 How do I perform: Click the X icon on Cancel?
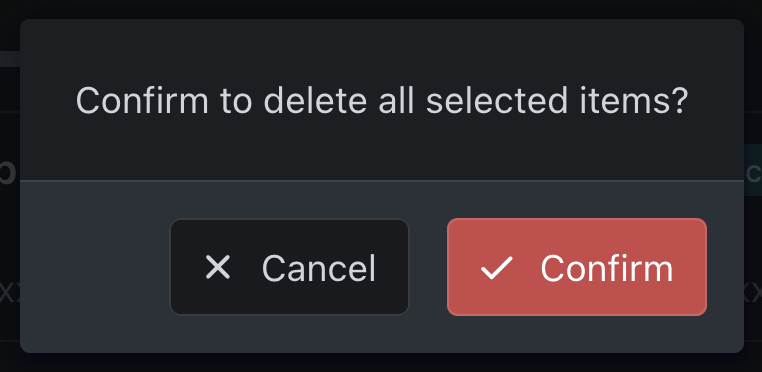tap(218, 267)
